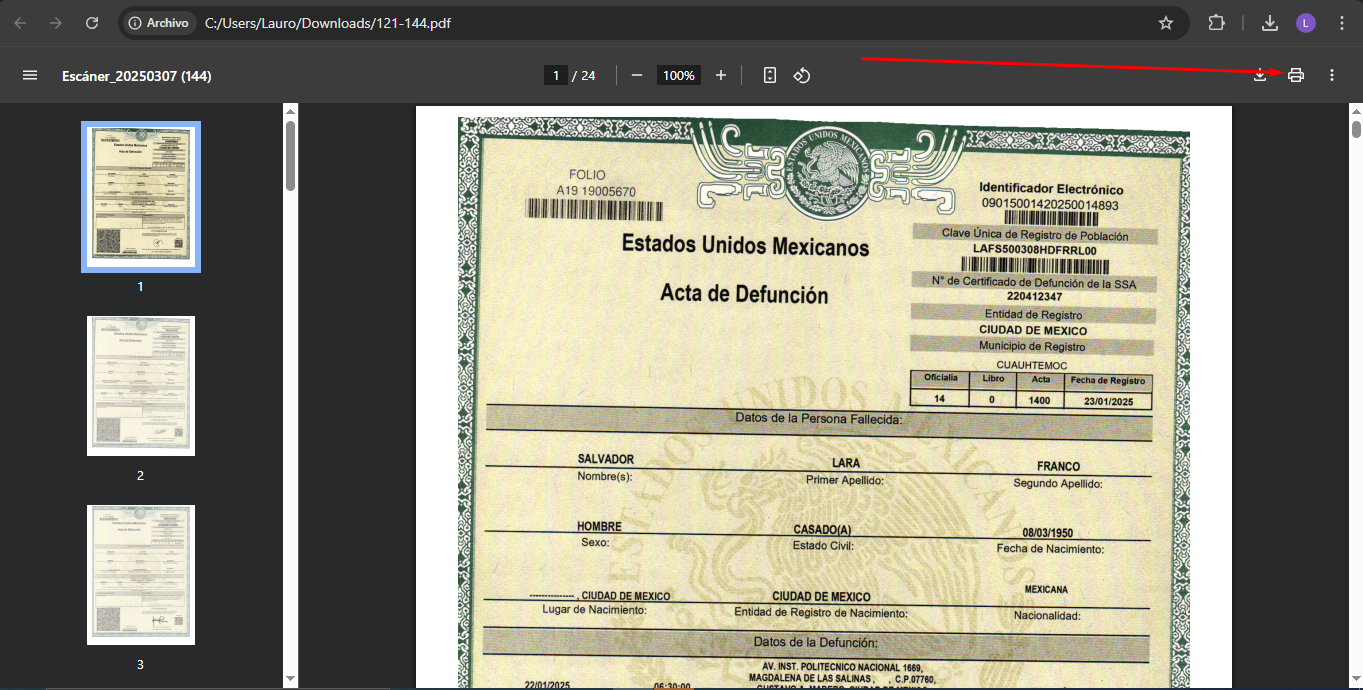The width and height of the screenshot is (1363, 690).
Task: Rotate the document counterclockwise
Action: 801,75
